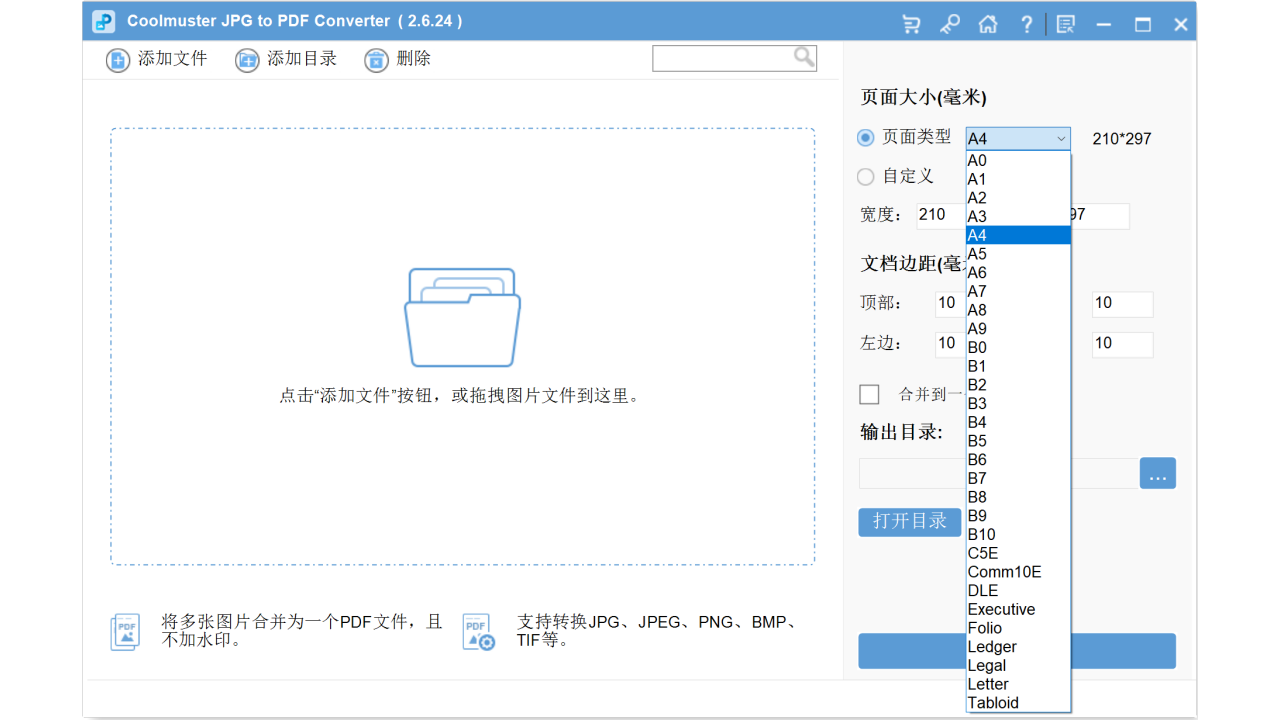Select Tabloid from the dropdown list
Image resolution: width=1280 pixels, height=720 pixels.
point(993,702)
